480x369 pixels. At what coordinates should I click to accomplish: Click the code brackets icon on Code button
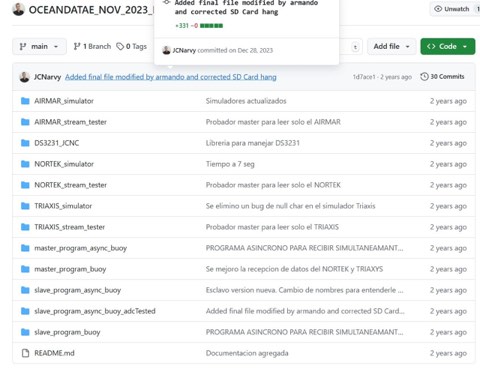point(431,46)
